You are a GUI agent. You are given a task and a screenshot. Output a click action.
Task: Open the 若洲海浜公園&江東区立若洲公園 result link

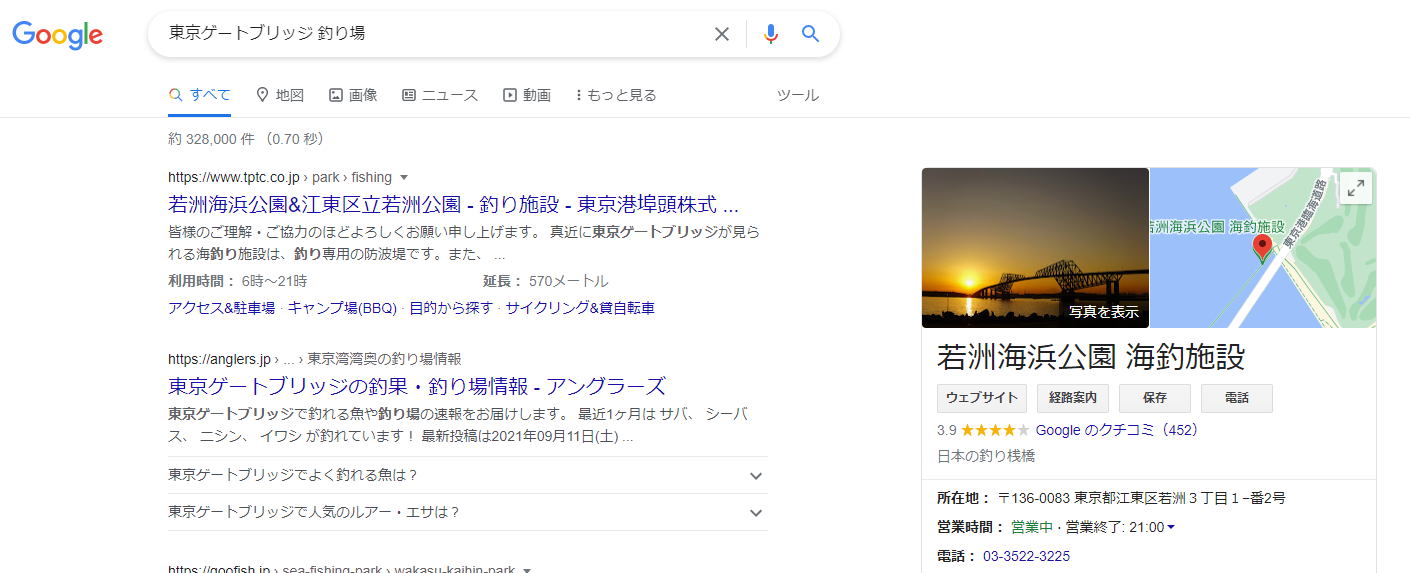454,205
